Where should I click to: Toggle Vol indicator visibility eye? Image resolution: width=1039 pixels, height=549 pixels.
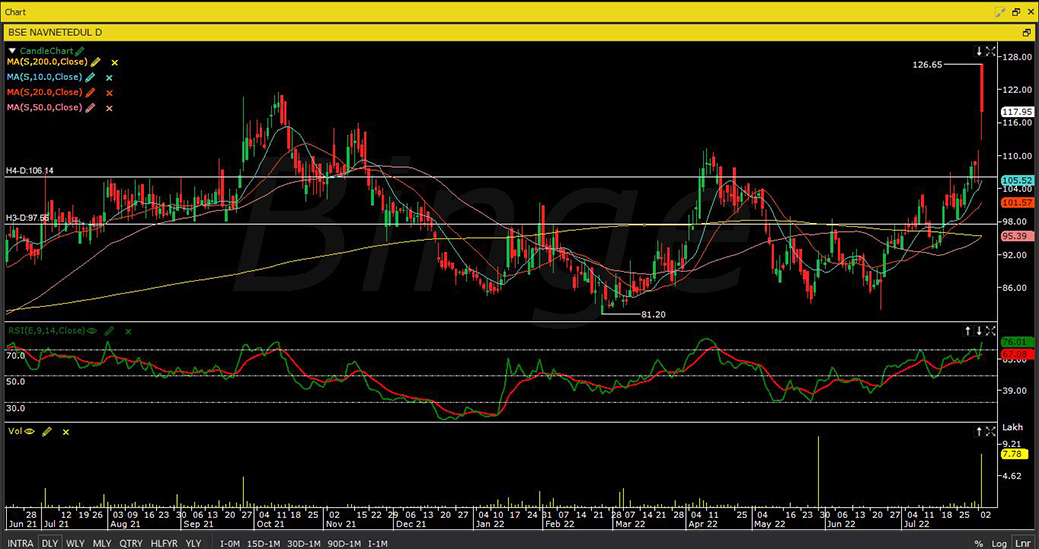29,431
